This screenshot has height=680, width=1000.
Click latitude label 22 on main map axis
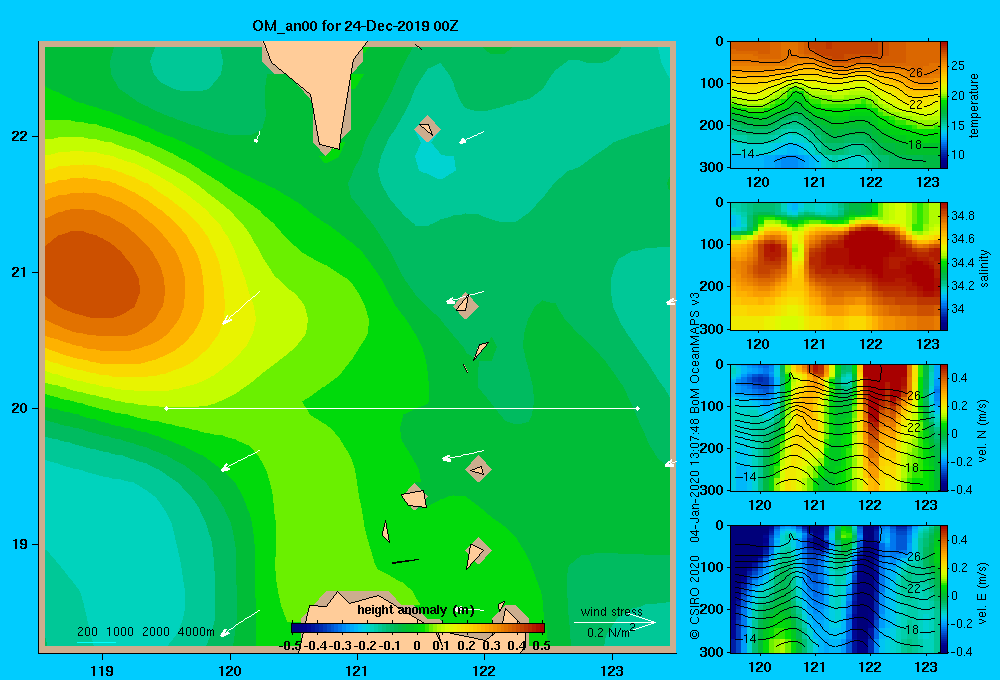coord(20,136)
